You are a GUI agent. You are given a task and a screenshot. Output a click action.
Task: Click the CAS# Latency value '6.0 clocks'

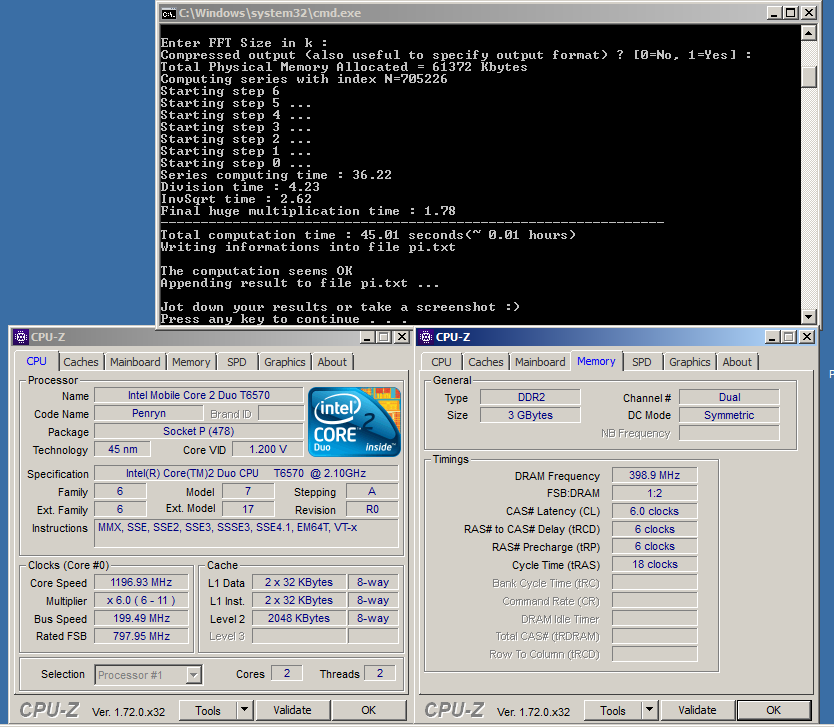[655, 512]
